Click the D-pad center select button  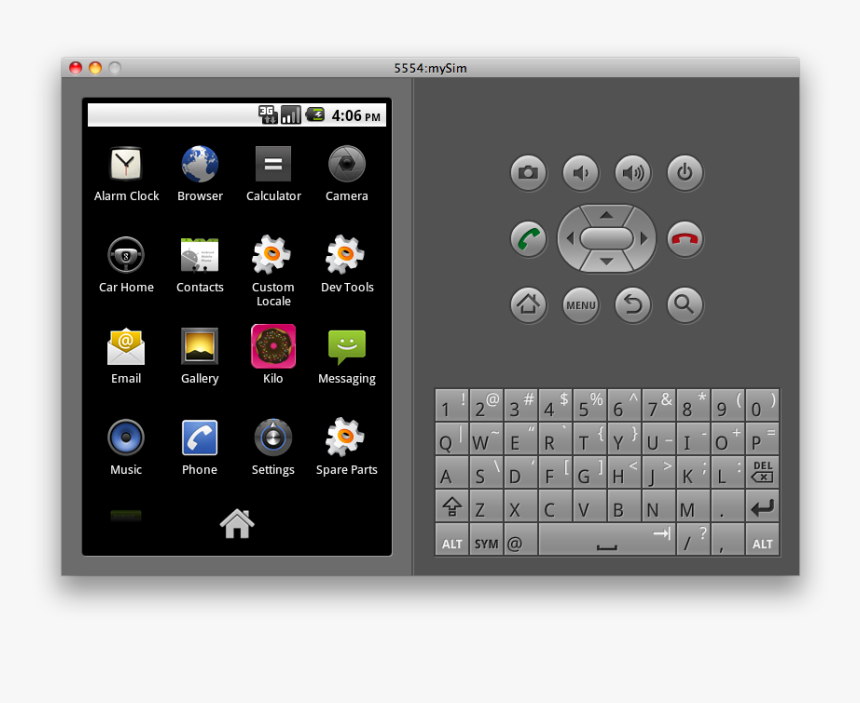pos(607,239)
